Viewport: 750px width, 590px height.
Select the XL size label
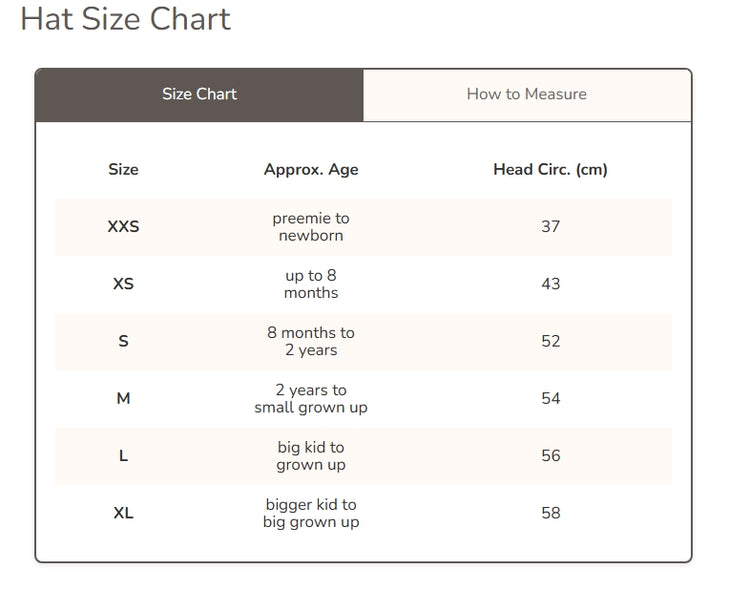[x=123, y=513]
